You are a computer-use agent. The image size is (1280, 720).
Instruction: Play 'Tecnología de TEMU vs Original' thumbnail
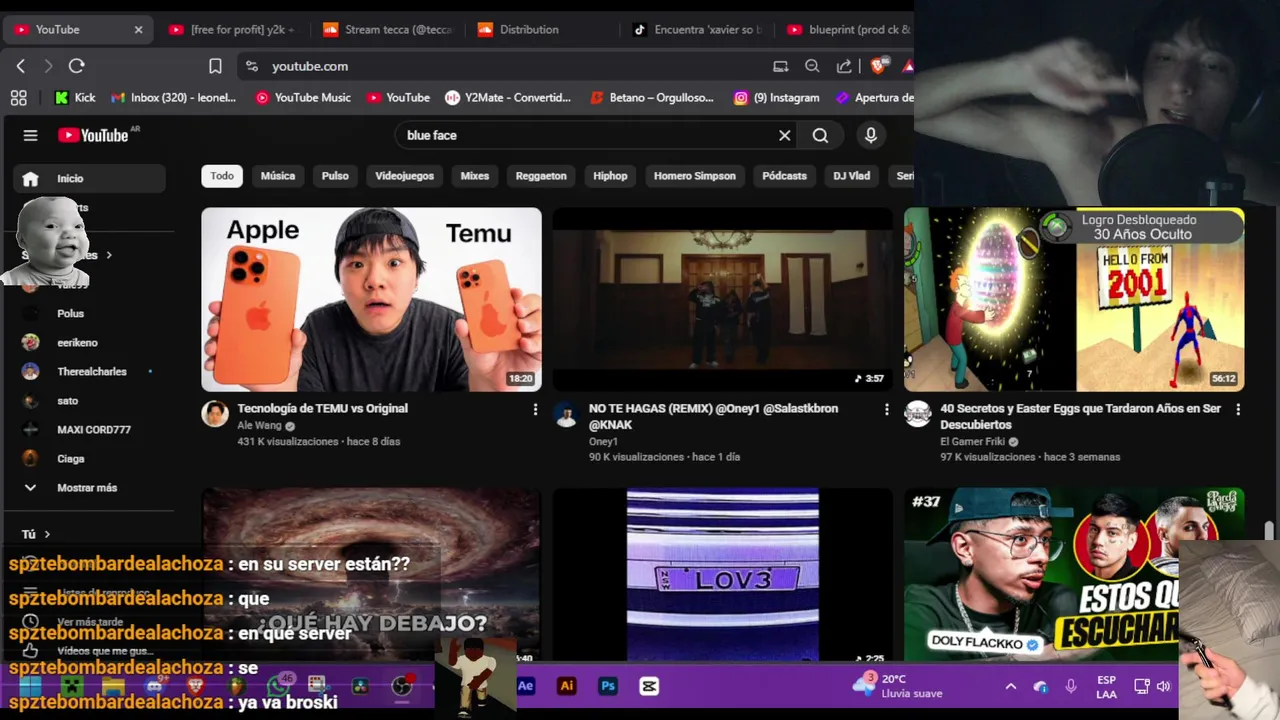pyautogui.click(x=371, y=299)
